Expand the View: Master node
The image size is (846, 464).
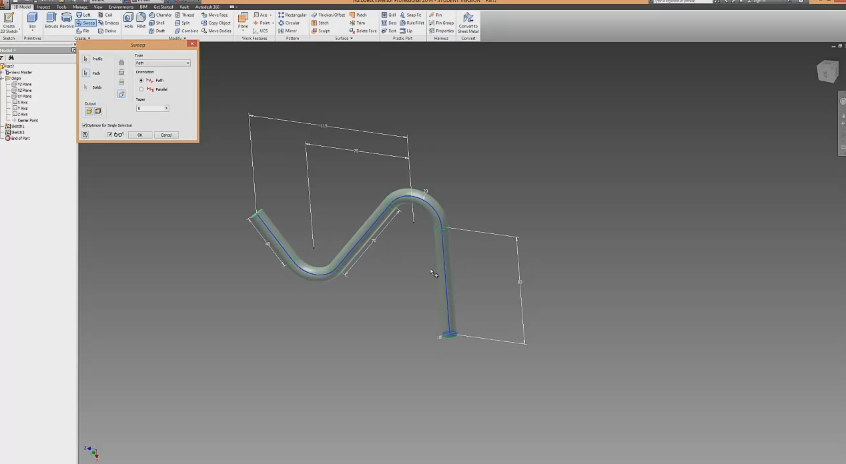(3, 72)
